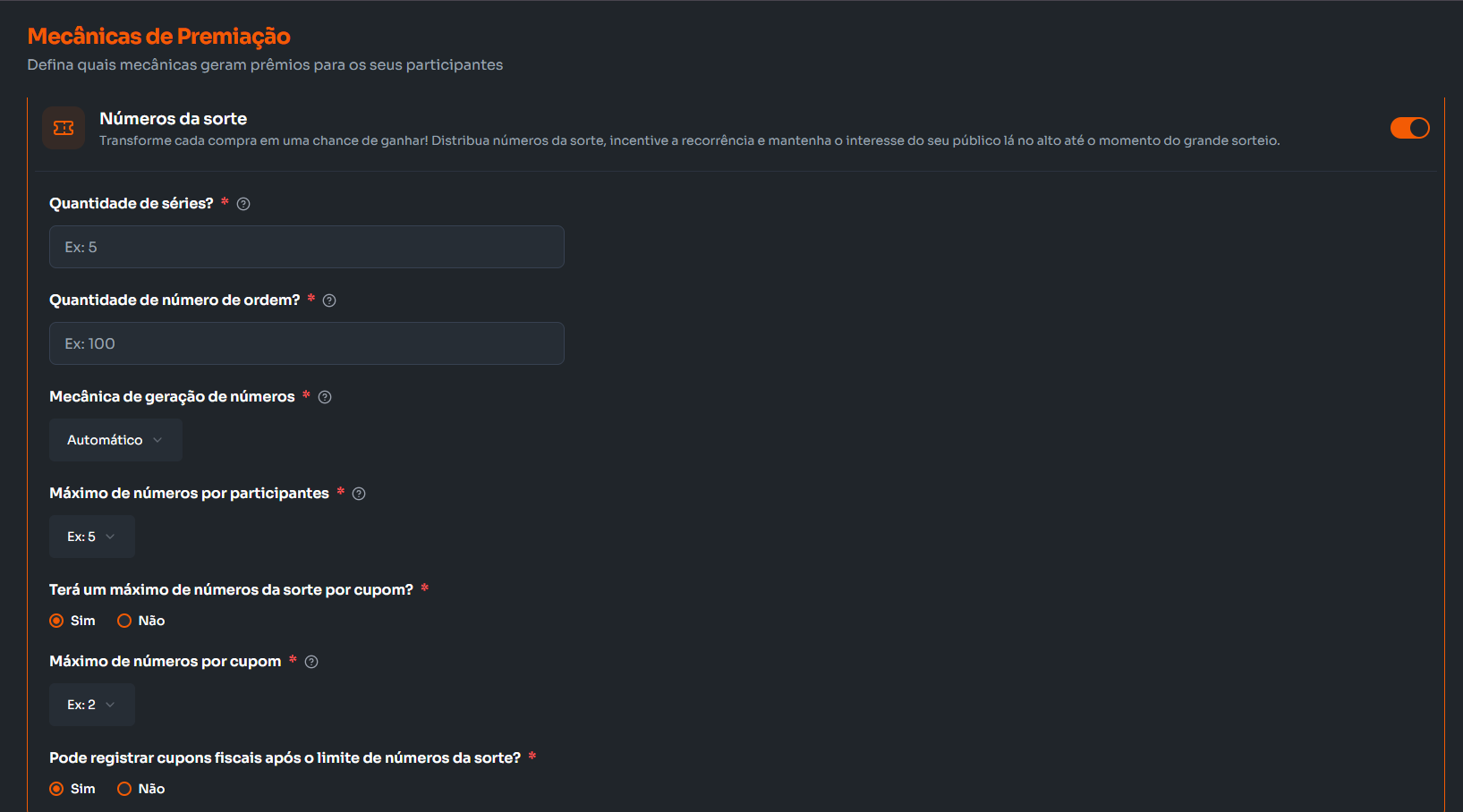Click the ticket icon beside Números da sorte
Screen dimensions: 1463x812
point(64,128)
